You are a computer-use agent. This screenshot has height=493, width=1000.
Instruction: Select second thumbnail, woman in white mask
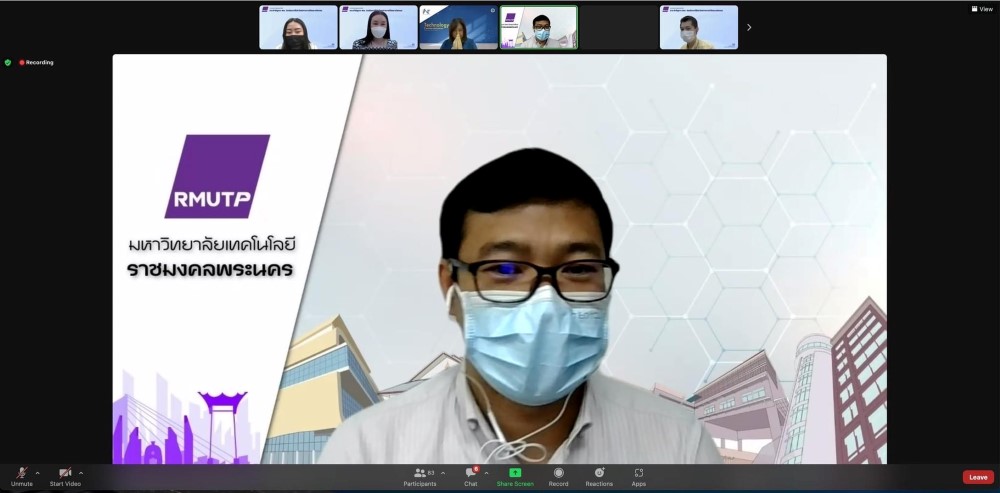(378, 27)
